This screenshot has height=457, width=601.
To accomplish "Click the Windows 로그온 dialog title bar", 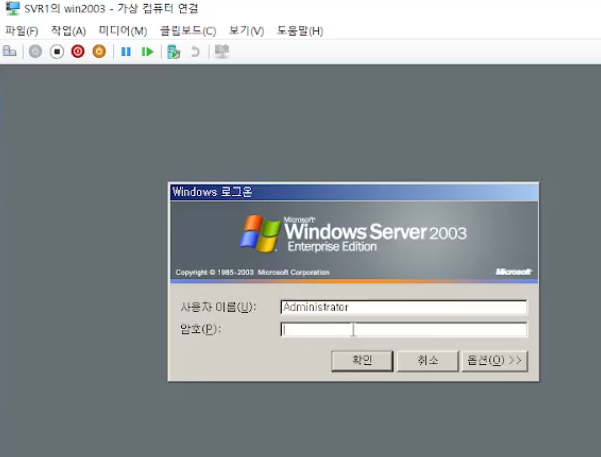I will click(x=354, y=192).
